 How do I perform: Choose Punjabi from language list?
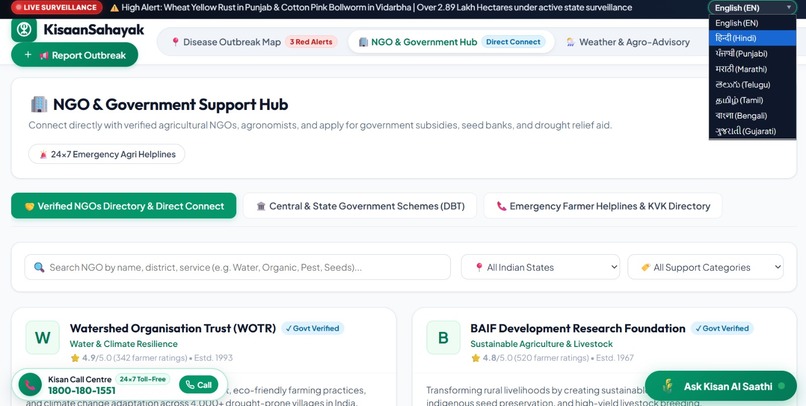coord(752,53)
